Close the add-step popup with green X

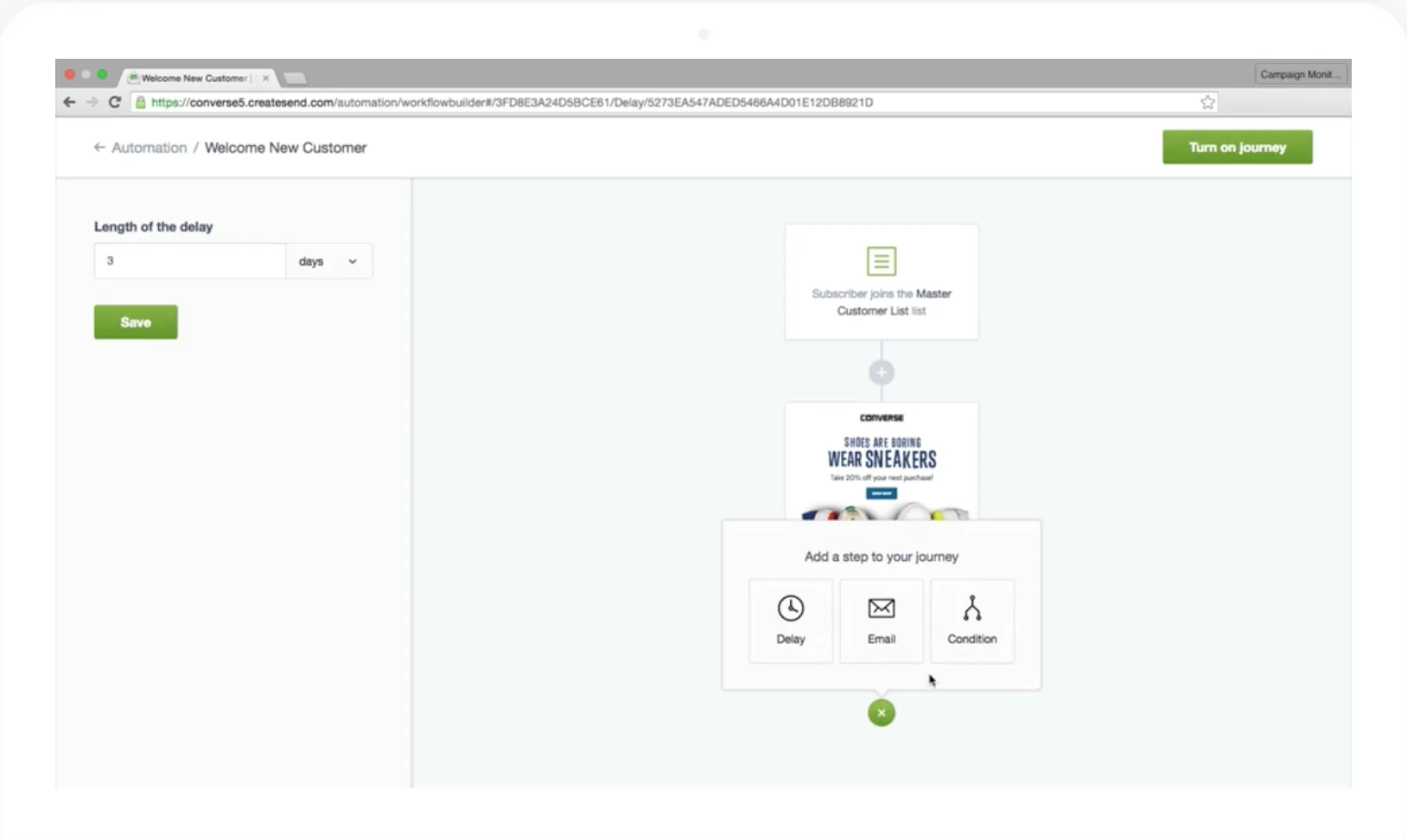(882, 713)
